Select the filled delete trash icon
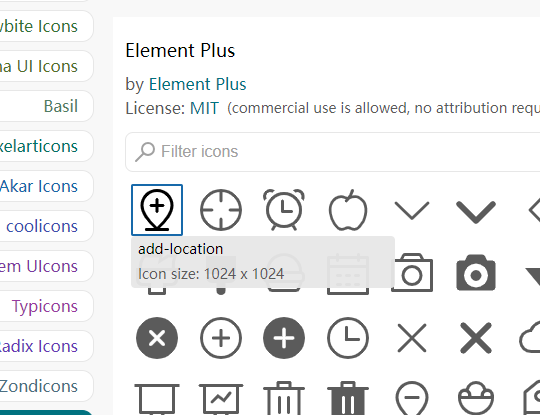540x415 pixels. pyautogui.click(x=348, y=398)
